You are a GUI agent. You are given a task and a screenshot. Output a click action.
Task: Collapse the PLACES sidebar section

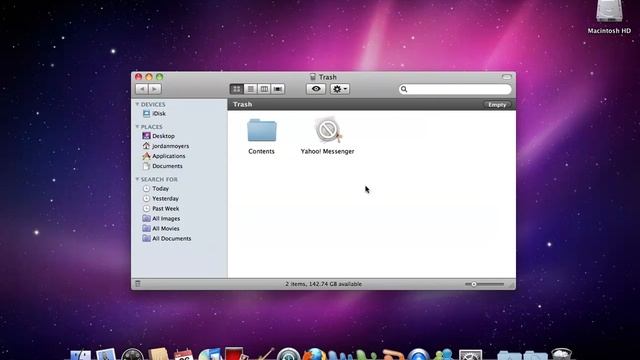(137, 127)
